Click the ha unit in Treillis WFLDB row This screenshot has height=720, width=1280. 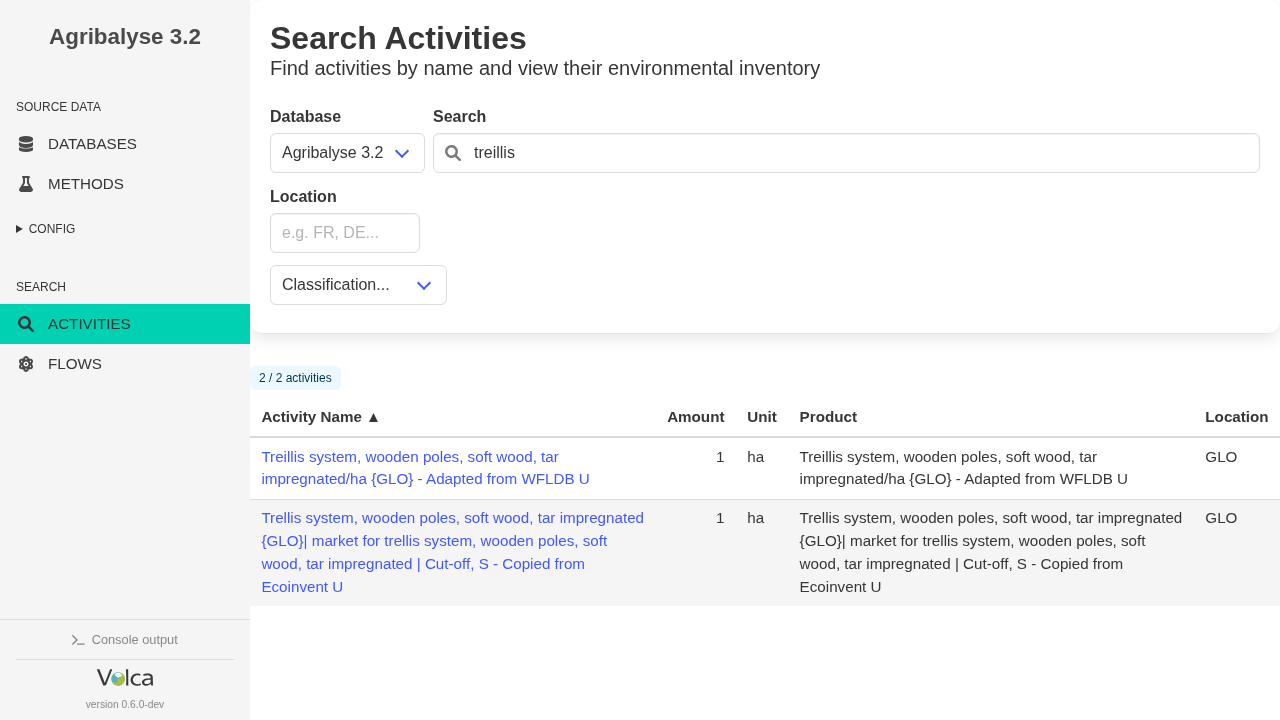(755, 457)
